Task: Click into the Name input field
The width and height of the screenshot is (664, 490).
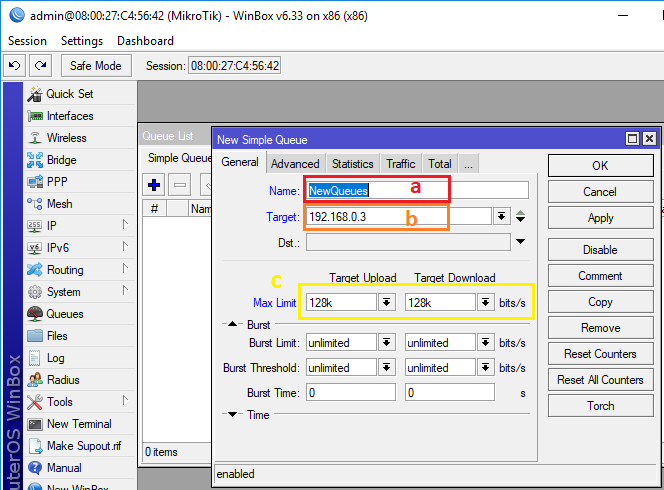Action: 417,191
